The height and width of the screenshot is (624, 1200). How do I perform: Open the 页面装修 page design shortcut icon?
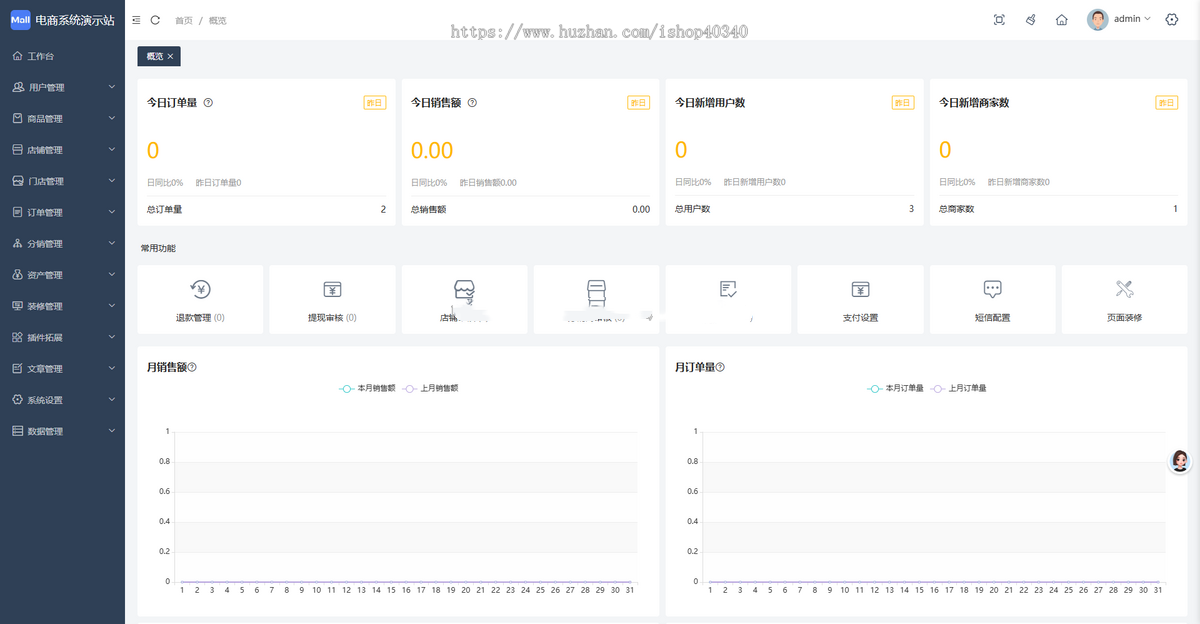pos(1124,290)
